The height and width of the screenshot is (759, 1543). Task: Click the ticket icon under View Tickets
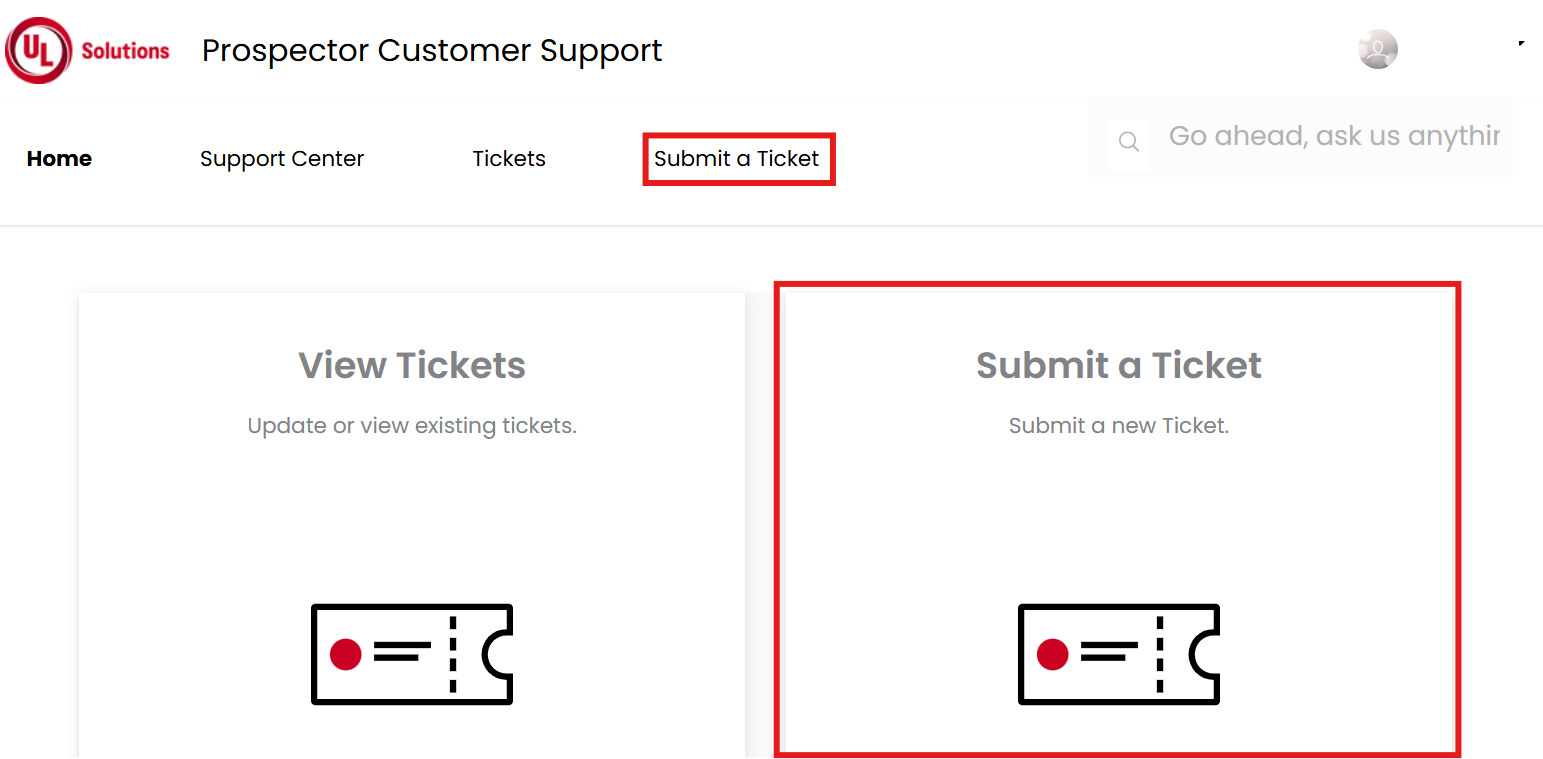[x=412, y=654]
